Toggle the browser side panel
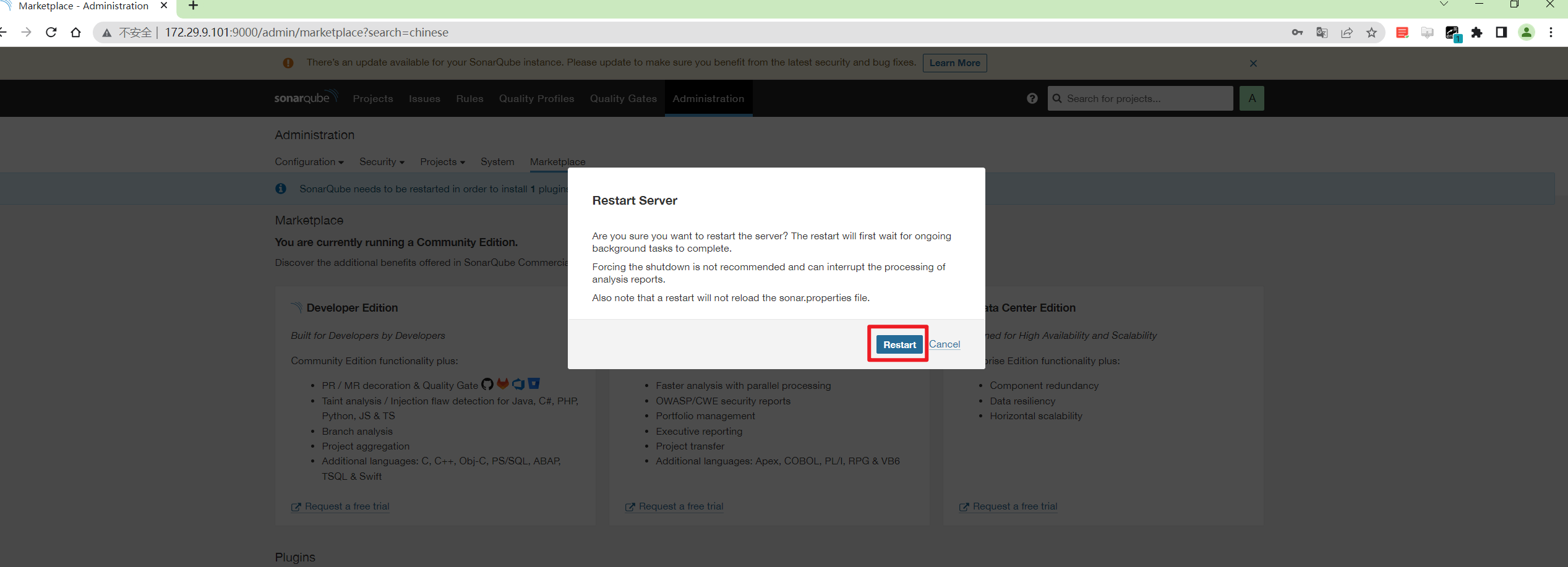Image resolution: width=1568 pixels, height=567 pixels. (x=1501, y=32)
